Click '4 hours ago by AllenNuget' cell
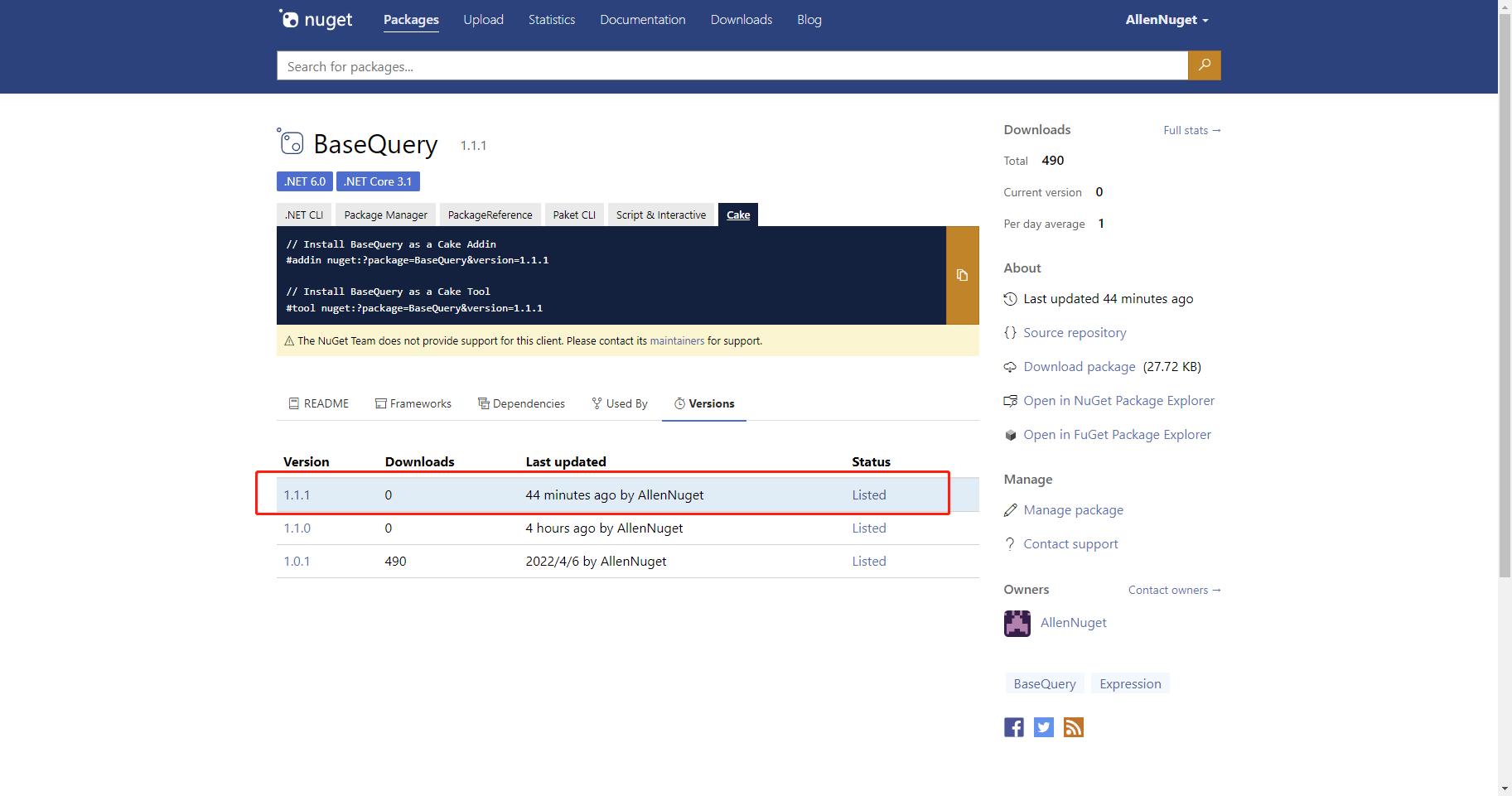Image resolution: width=1512 pixels, height=796 pixels. click(604, 528)
